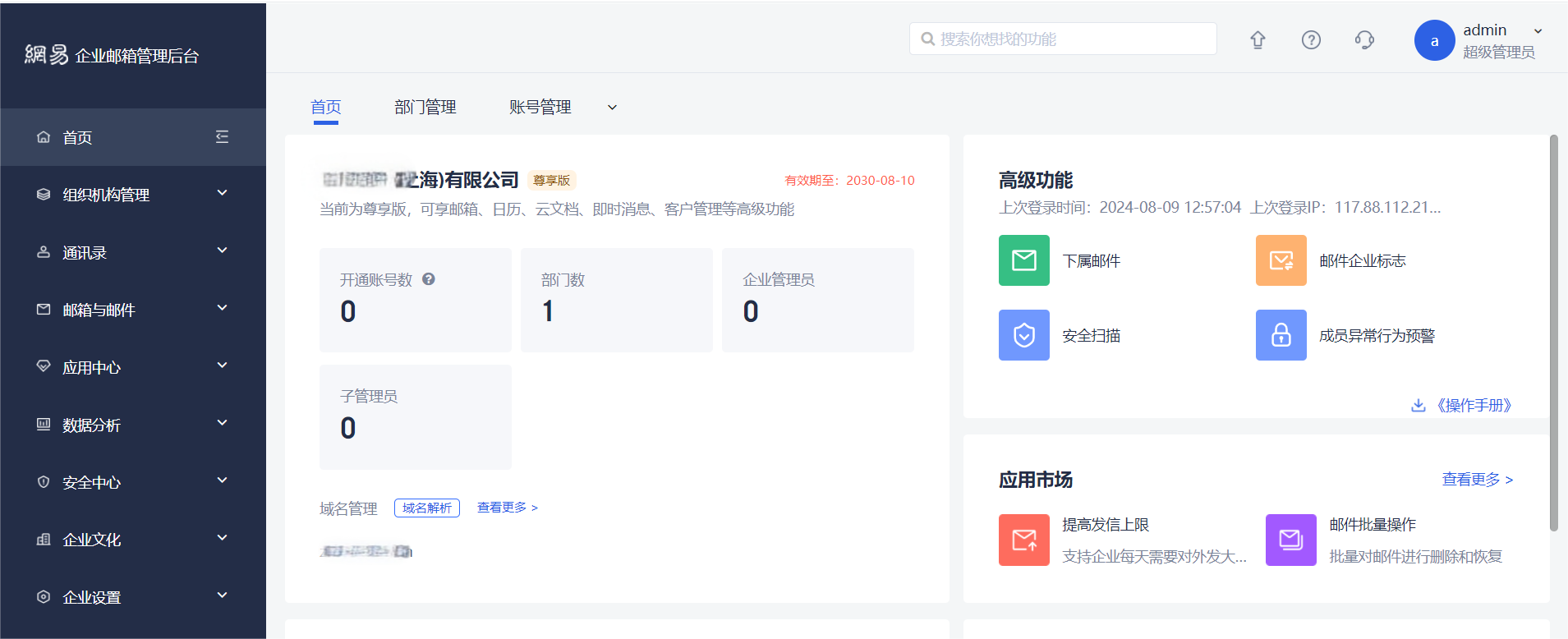Viewport: 1568px width, 639px height.
Task: Select 首页 text in the sidebar menu
Action: (77, 137)
